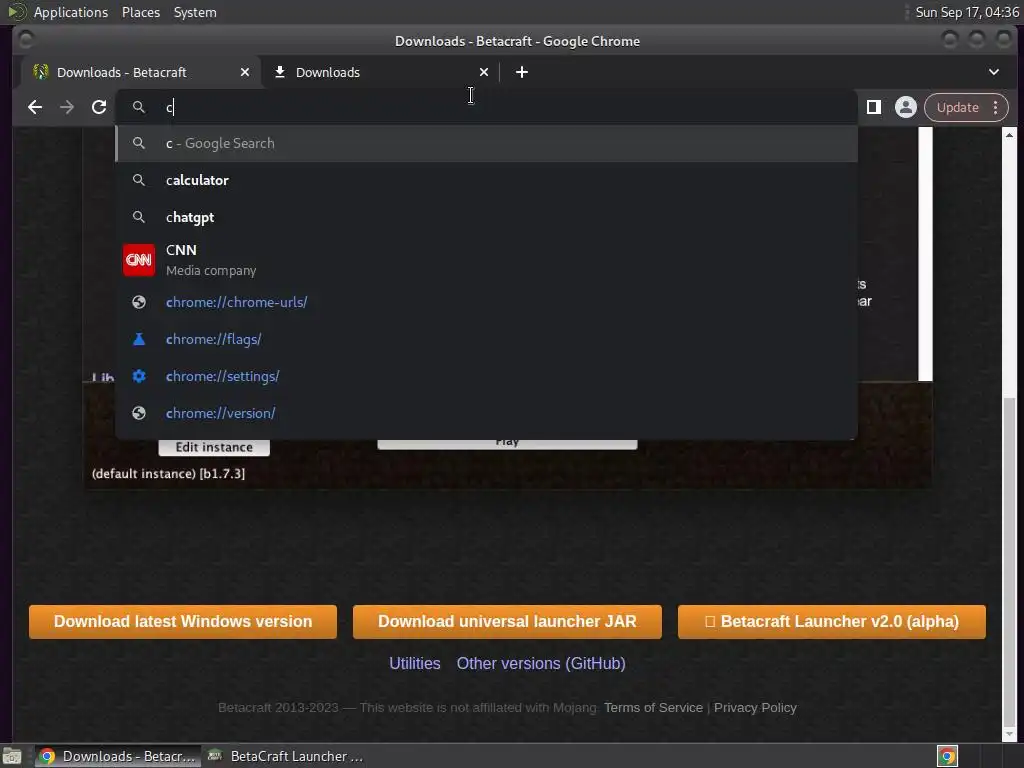Open the Places menu
This screenshot has width=1024, height=768.
140,12
